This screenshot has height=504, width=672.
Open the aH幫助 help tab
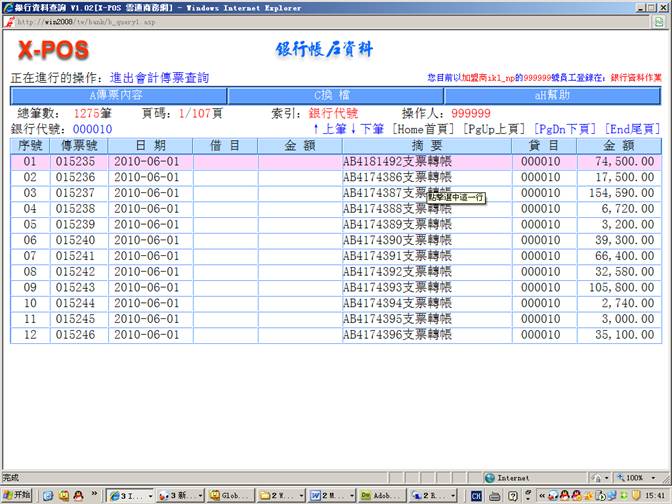coord(552,96)
